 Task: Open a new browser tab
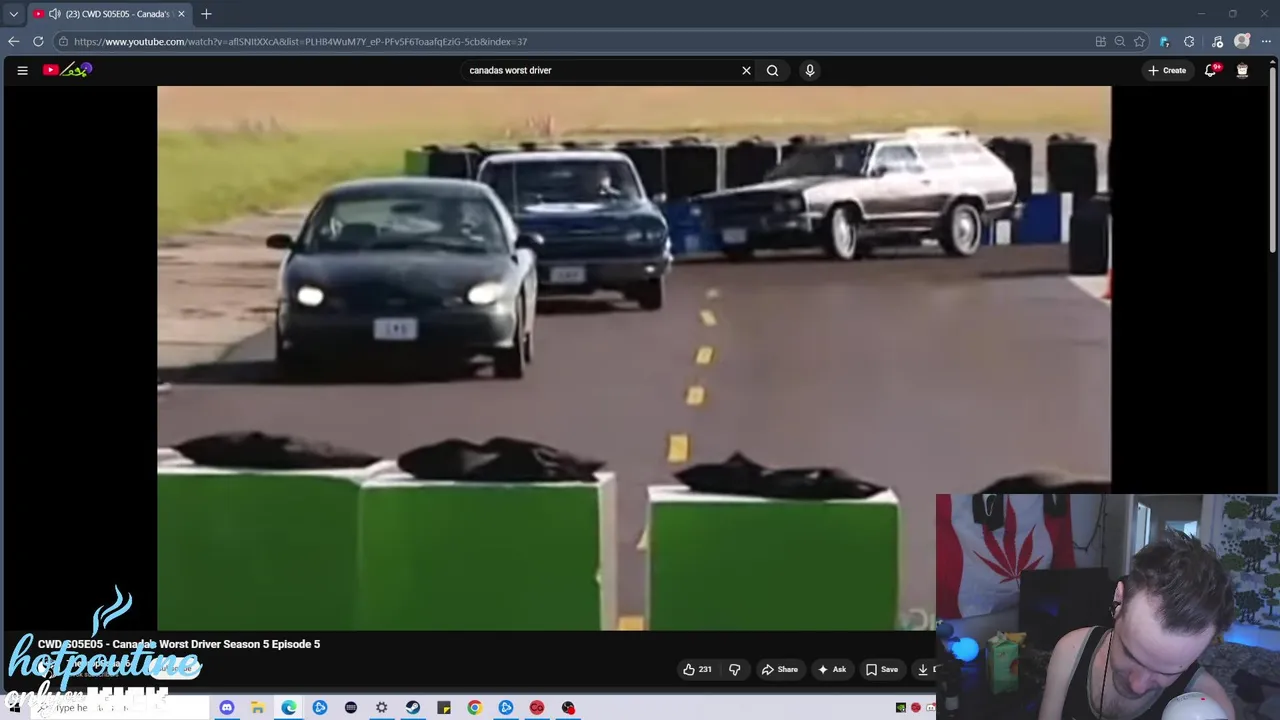(206, 14)
